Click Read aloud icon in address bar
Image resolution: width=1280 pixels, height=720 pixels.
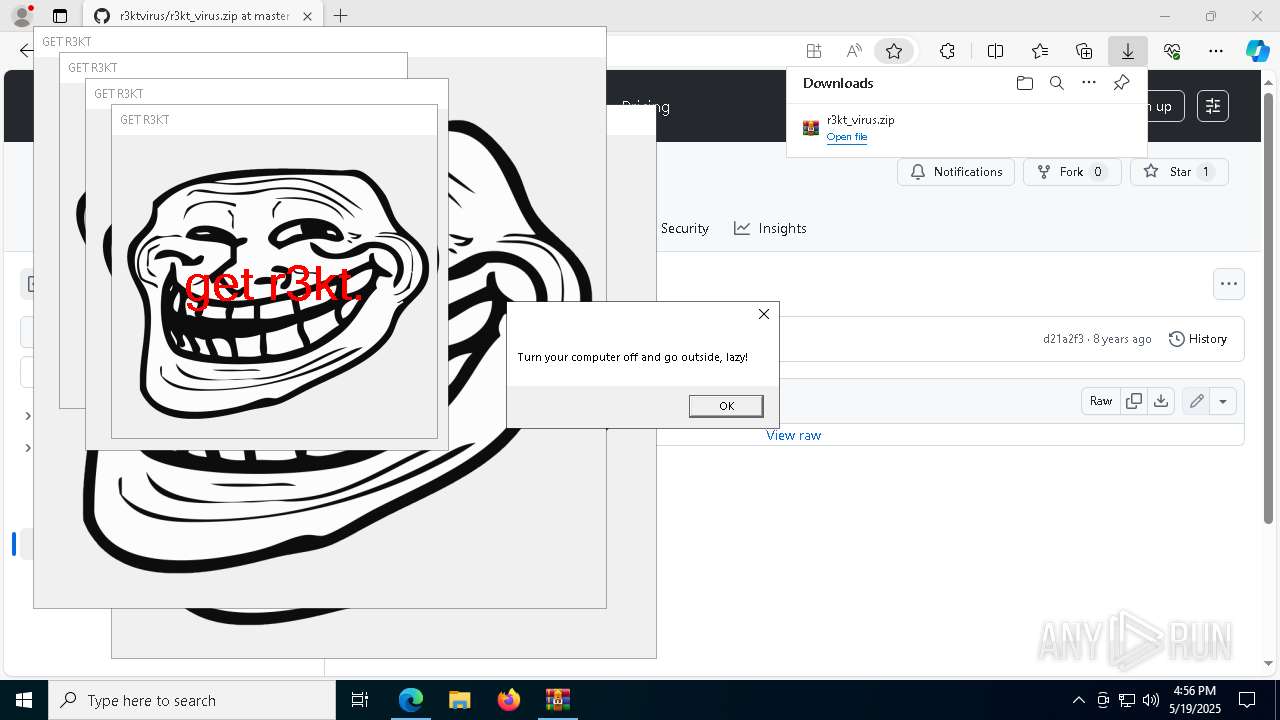pos(854,51)
